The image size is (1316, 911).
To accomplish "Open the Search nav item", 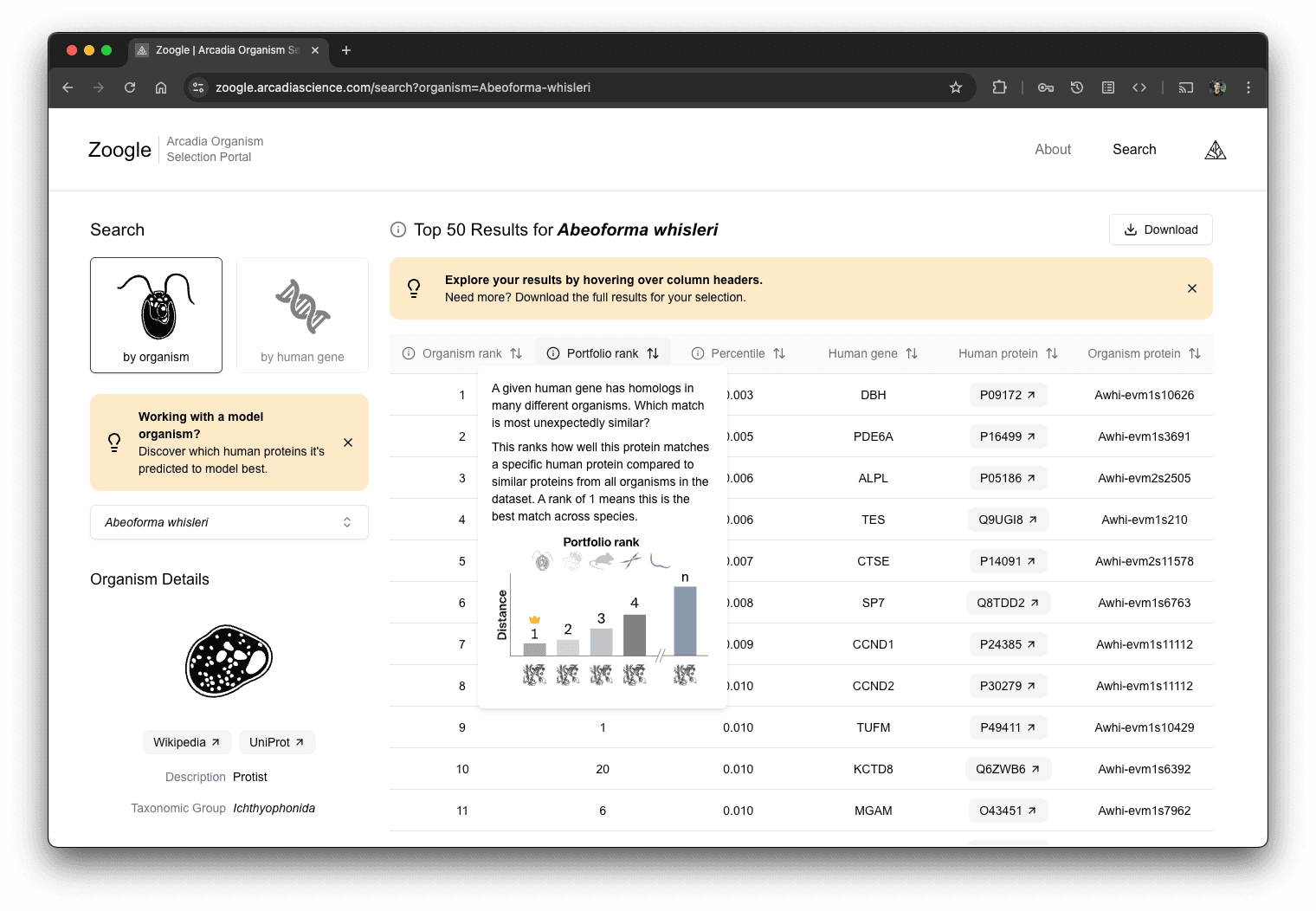I will (1133, 150).
